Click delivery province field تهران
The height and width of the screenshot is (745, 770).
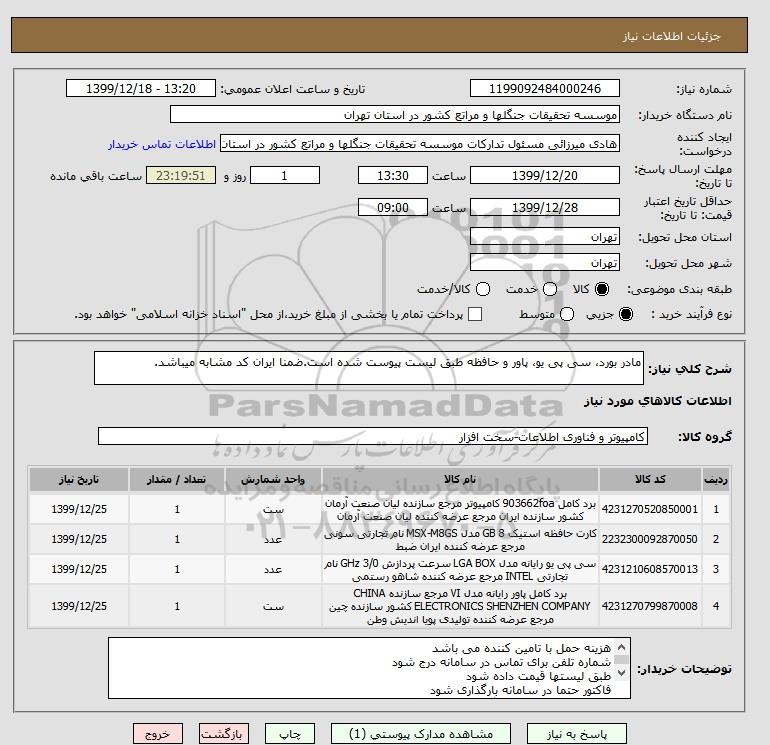coord(545,237)
